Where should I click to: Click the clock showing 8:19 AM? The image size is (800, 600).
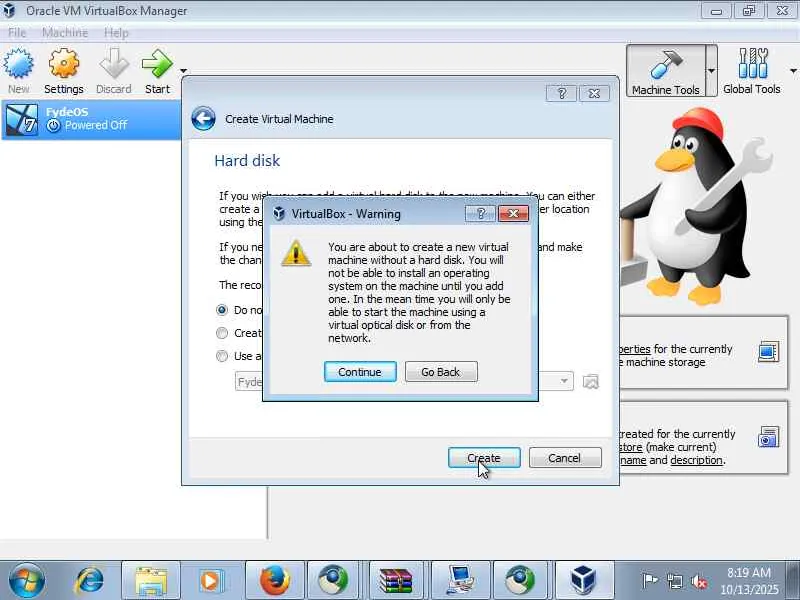pyautogui.click(x=749, y=573)
